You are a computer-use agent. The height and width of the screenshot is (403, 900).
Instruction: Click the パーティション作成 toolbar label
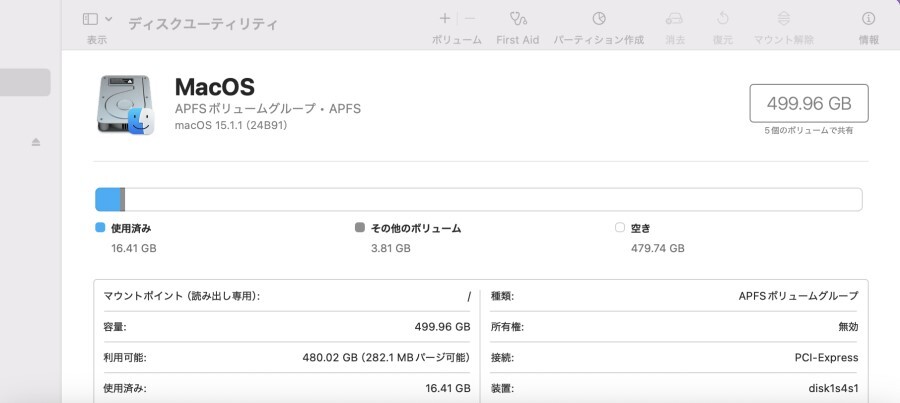pyautogui.click(x=599, y=40)
